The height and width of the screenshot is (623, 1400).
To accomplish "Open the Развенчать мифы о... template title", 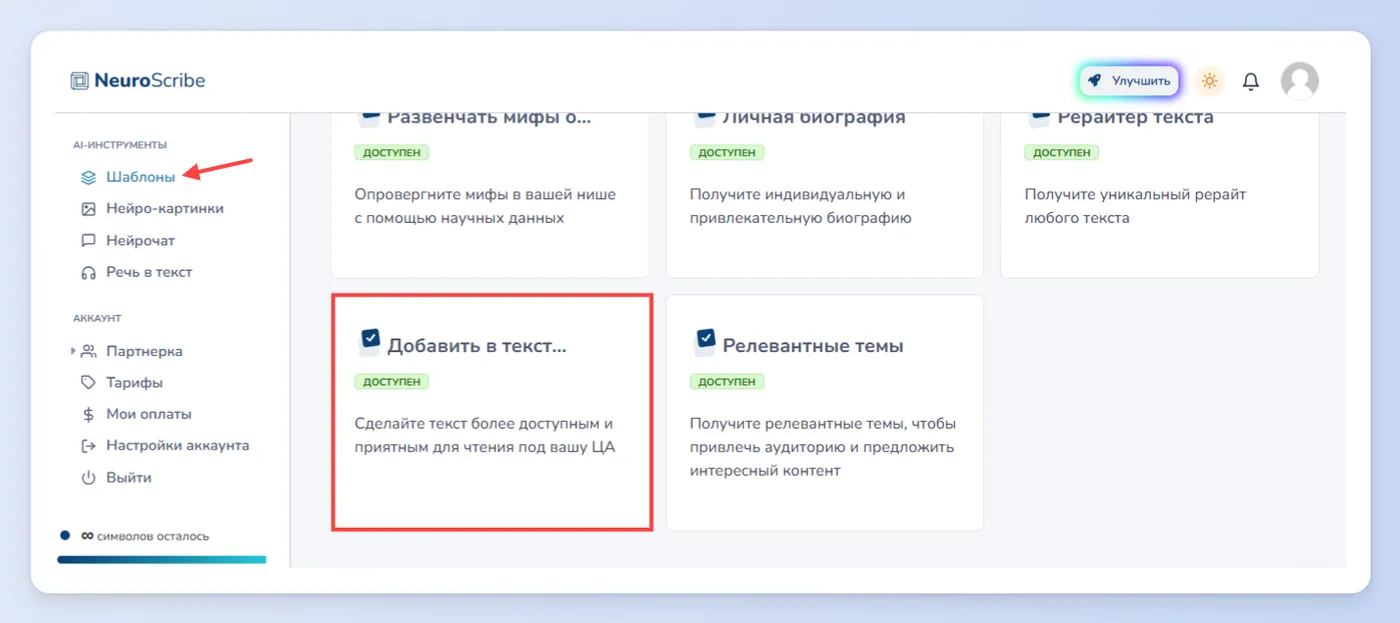I will (x=489, y=117).
